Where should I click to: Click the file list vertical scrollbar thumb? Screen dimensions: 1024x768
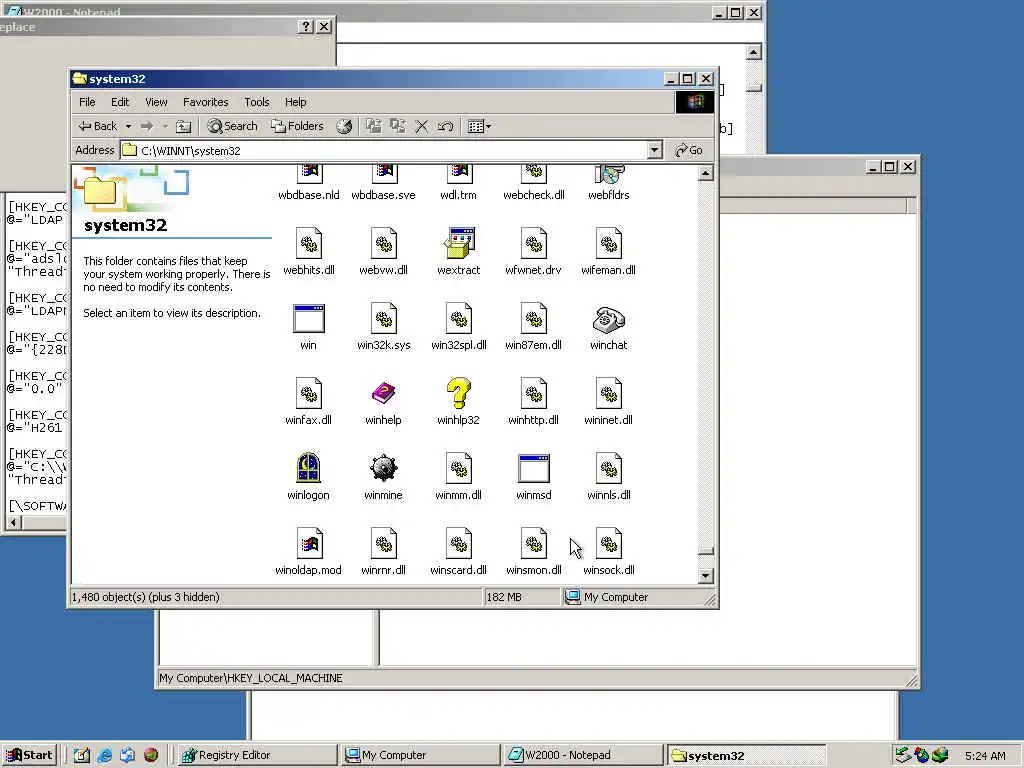(x=705, y=551)
